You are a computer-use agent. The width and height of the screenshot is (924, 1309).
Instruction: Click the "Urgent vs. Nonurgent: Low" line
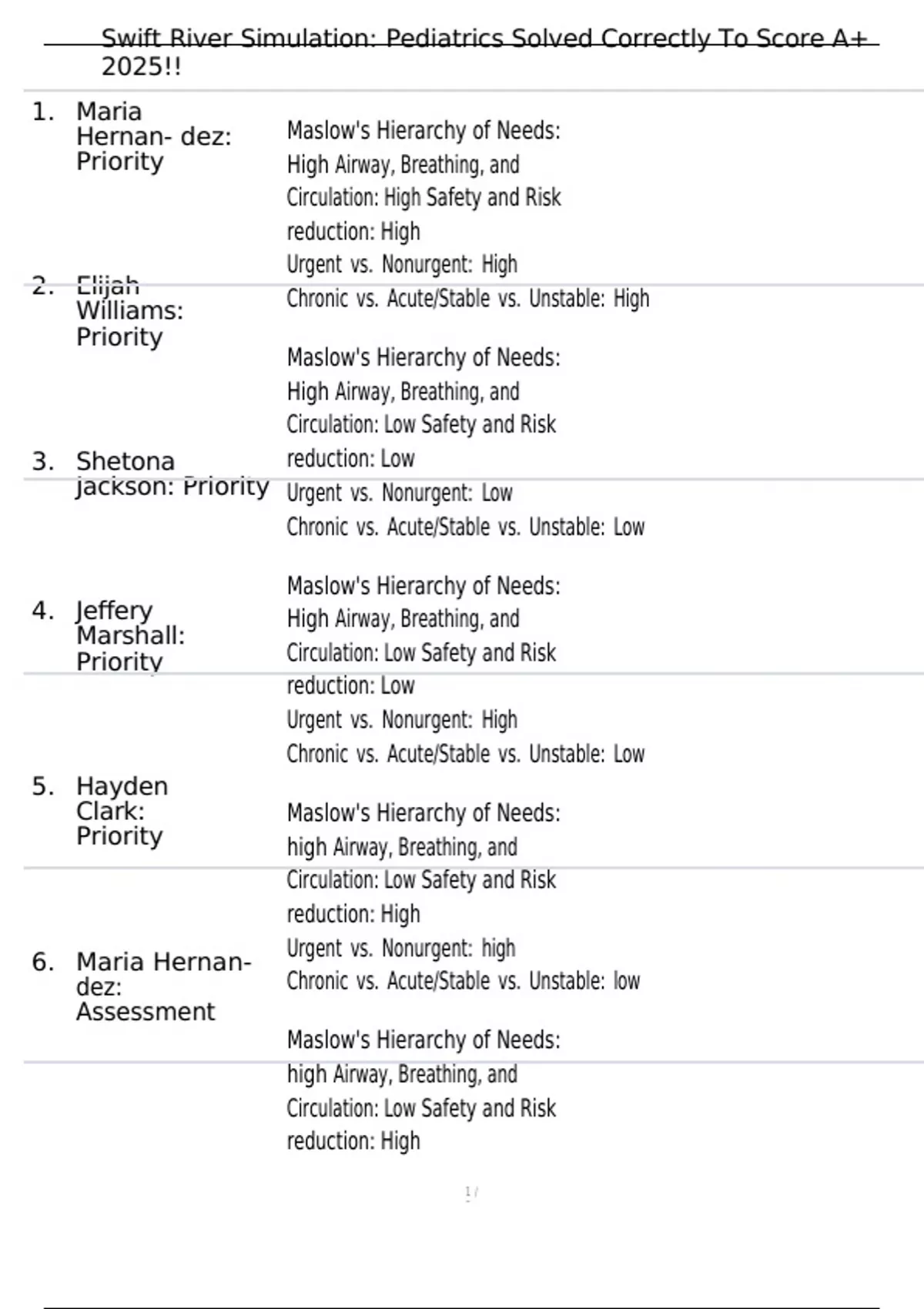(x=399, y=493)
